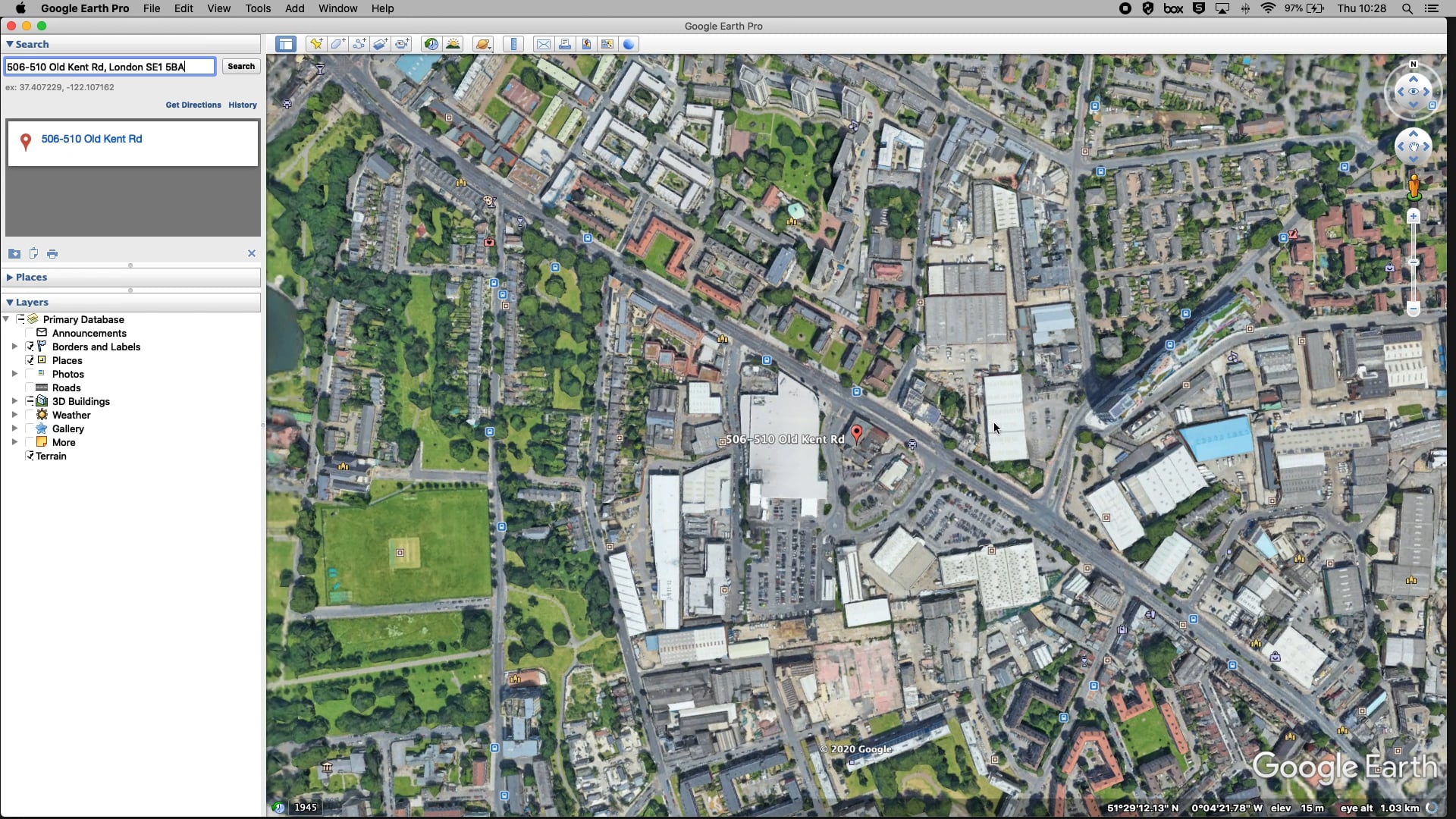Click the Record a Tour camera icon
The image size is (1456, 819).
(402, 44)
